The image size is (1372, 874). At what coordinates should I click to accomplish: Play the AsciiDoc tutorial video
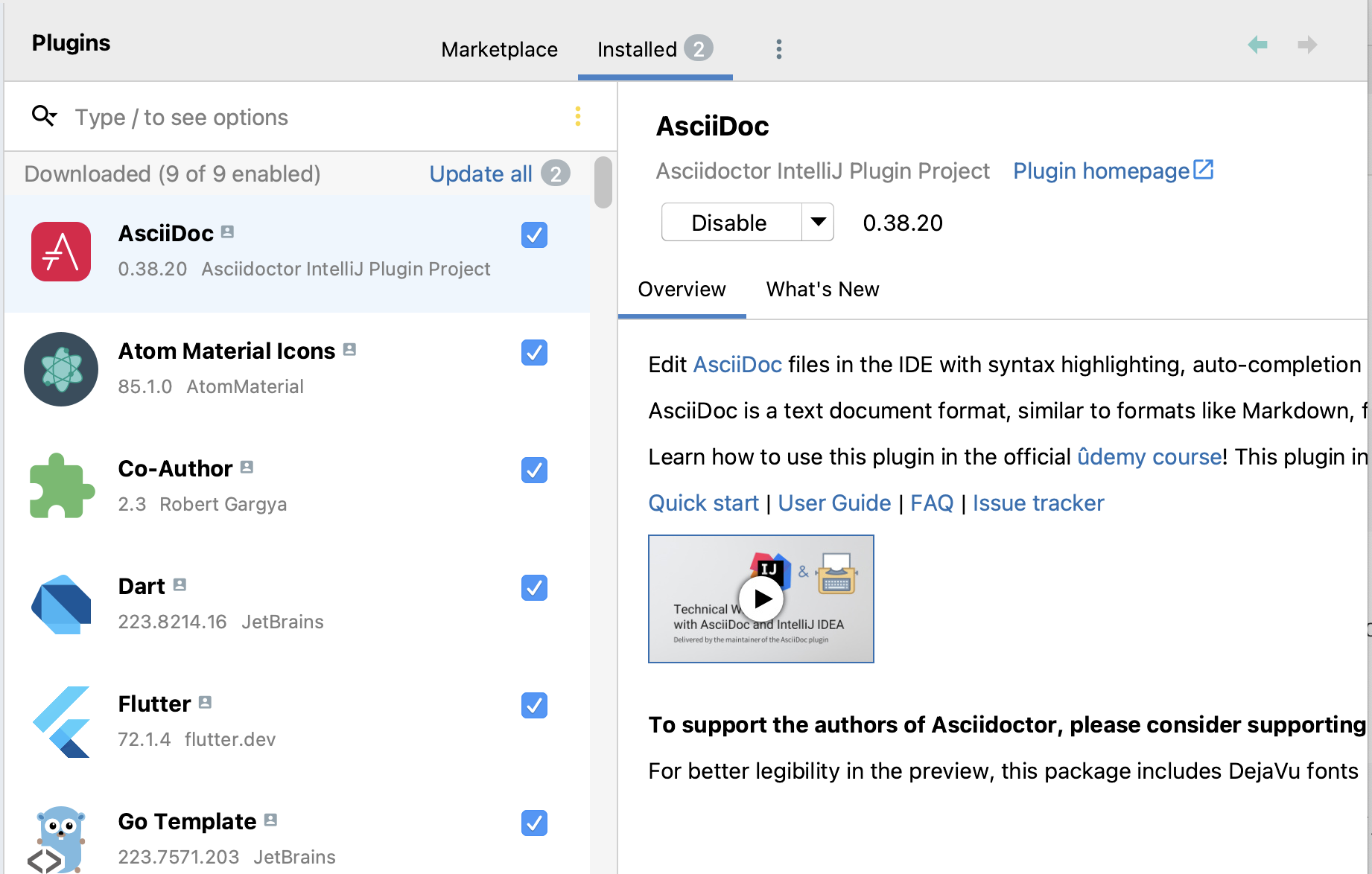pyautogui.click(x=761, y=599)
